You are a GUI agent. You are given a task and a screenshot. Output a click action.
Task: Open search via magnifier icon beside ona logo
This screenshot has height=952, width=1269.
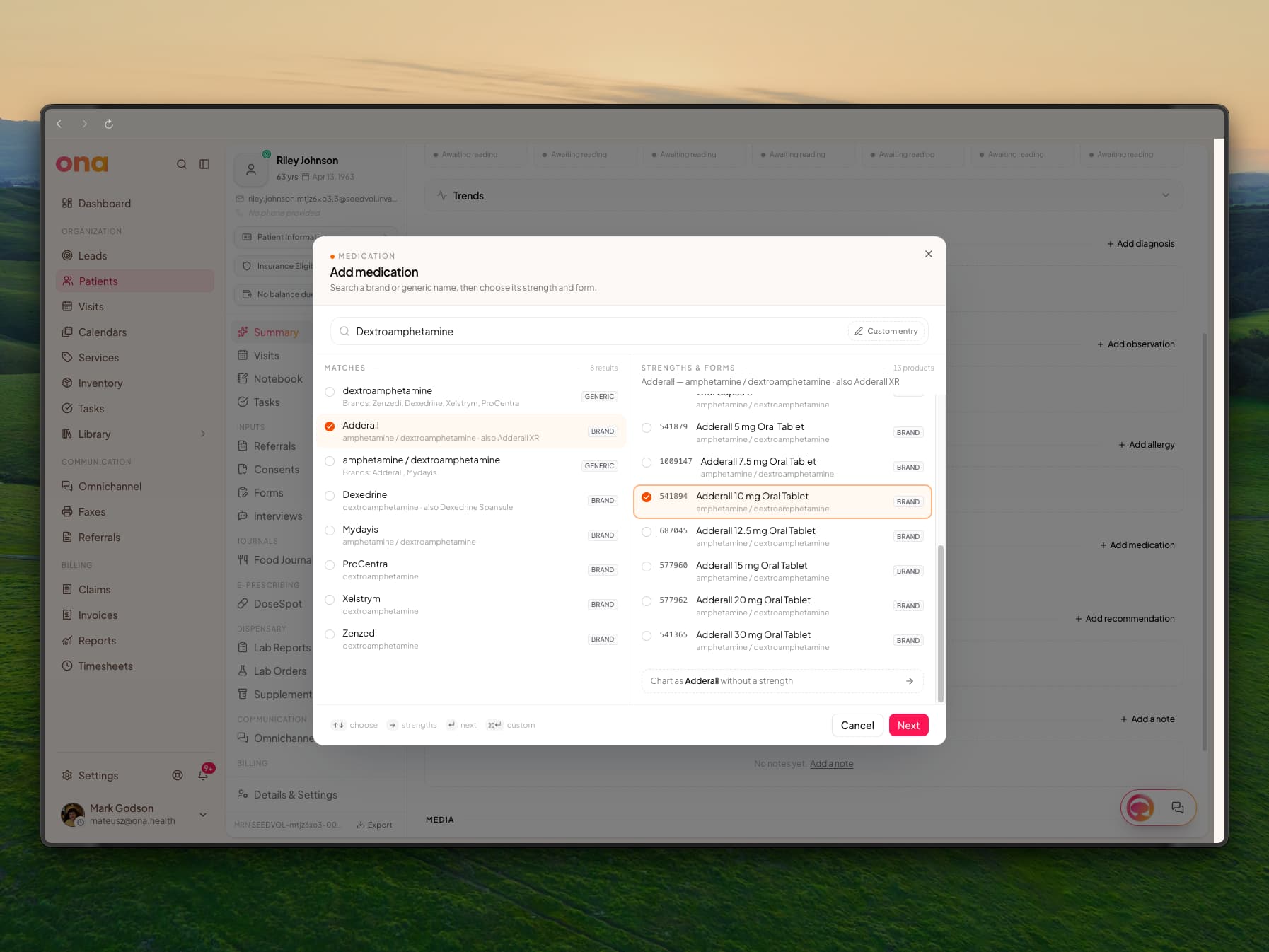182,164
